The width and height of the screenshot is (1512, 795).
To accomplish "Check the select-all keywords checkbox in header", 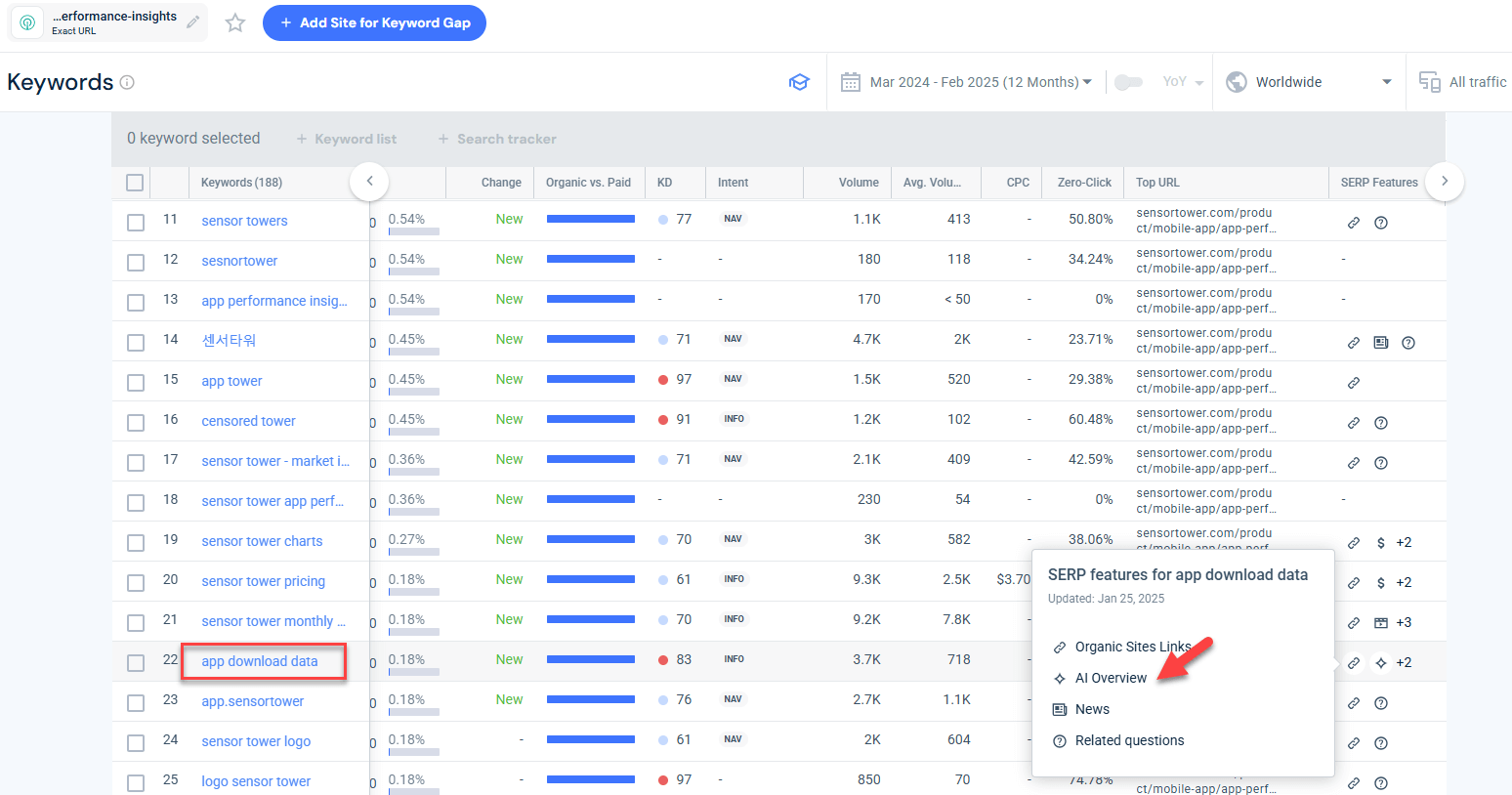I will pyautogui.click(x=135, y=183).
